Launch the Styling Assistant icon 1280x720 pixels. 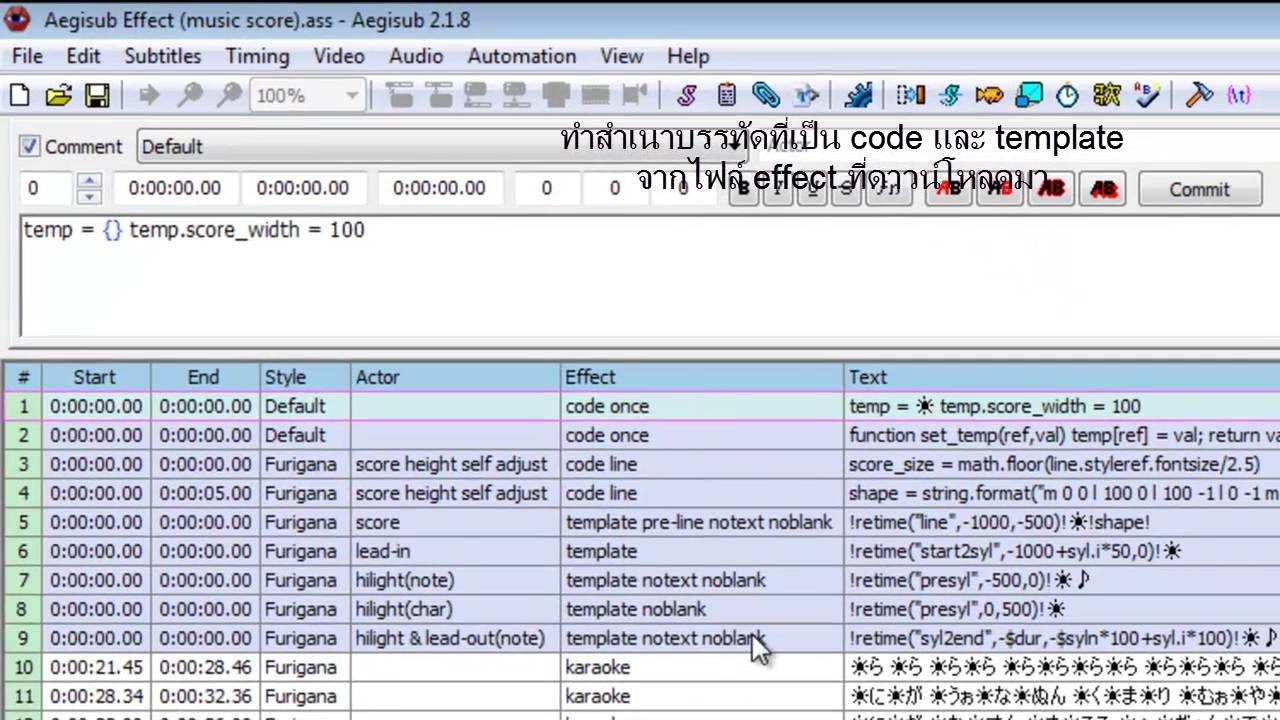(x=950, y=95)
